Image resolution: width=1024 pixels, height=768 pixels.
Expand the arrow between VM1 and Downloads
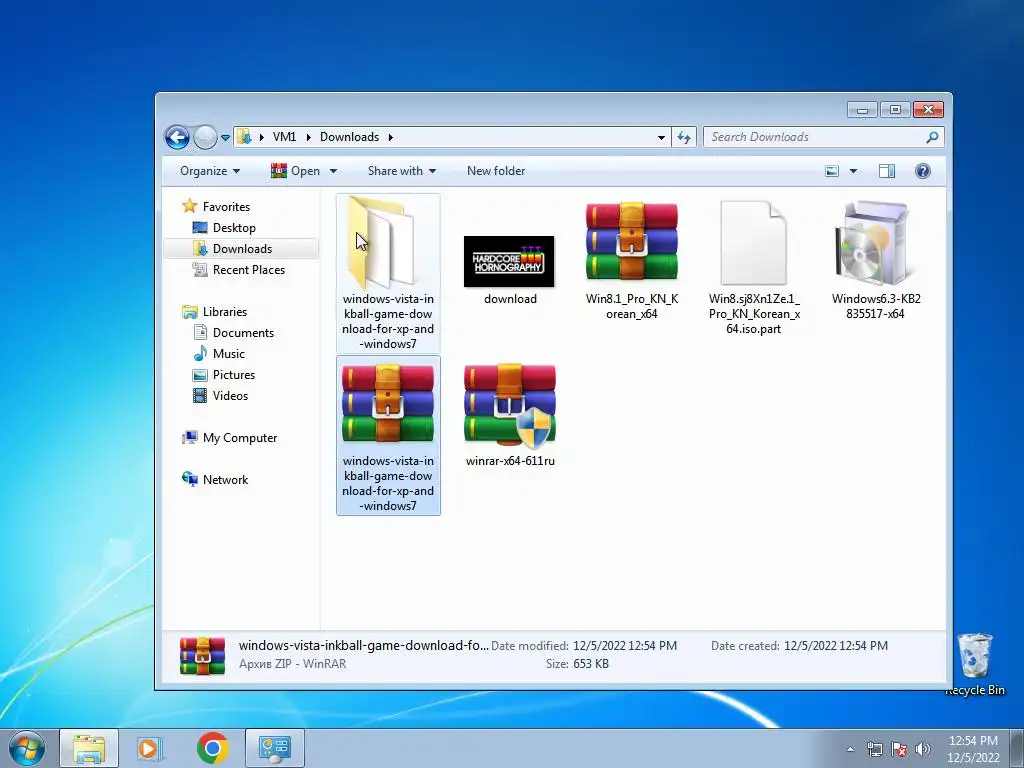[x=308, y=137]
